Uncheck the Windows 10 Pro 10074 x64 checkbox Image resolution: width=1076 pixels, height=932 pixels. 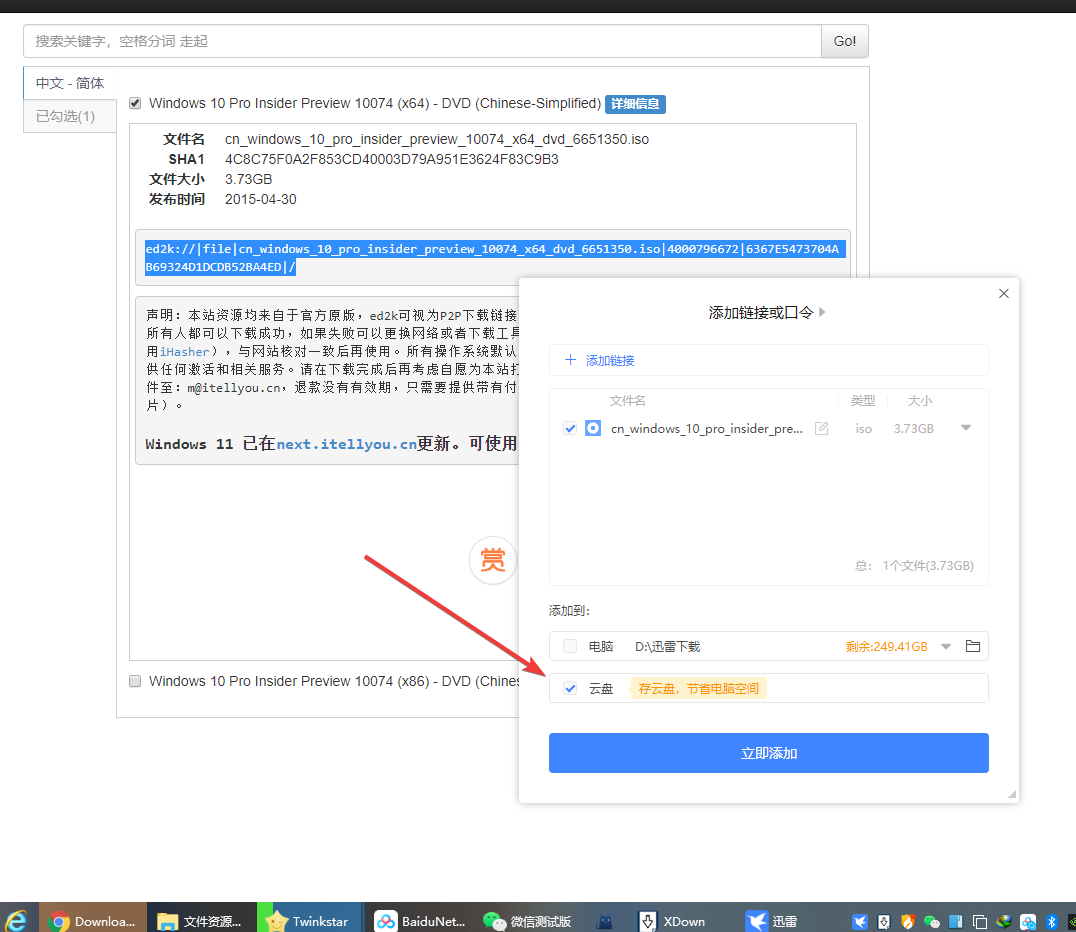135,103
